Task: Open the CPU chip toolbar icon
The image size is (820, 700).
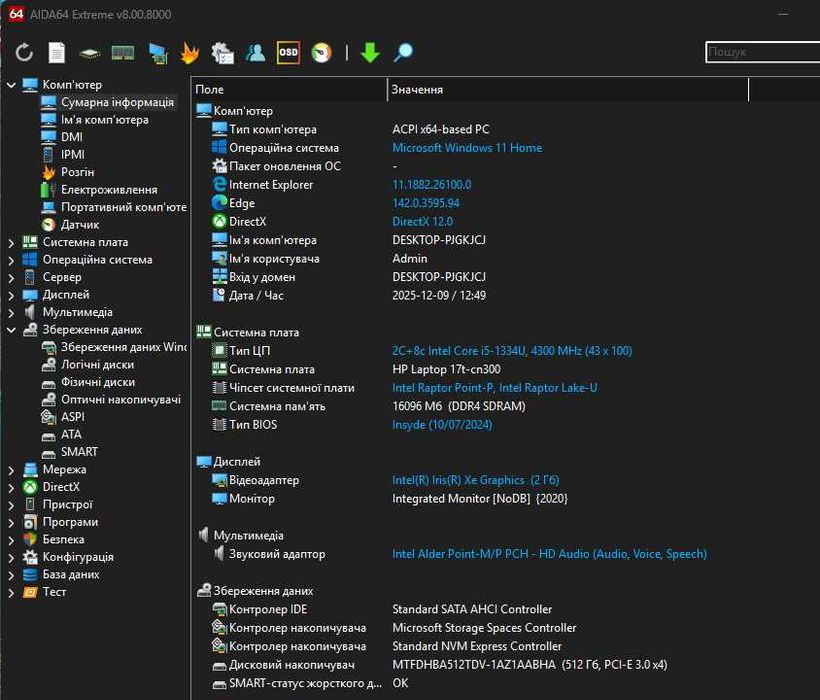Action: (89, 53)
